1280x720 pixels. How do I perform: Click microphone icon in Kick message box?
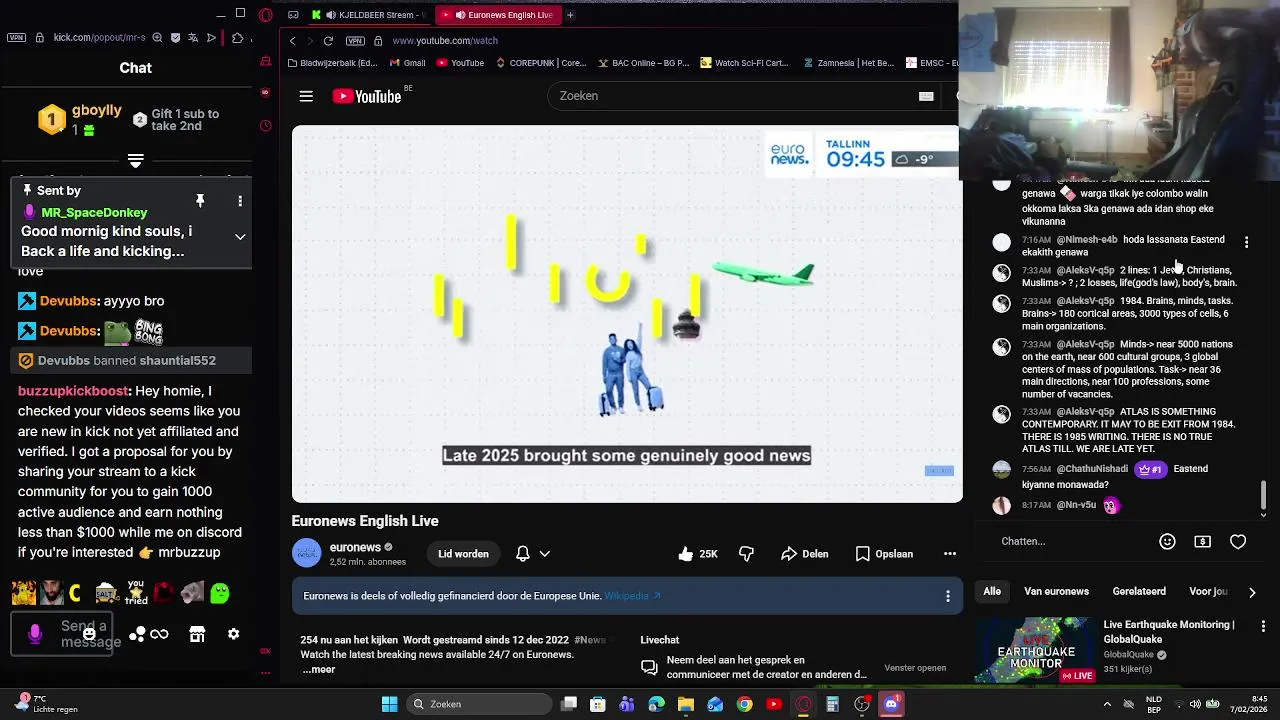click(x=35, y=634)
